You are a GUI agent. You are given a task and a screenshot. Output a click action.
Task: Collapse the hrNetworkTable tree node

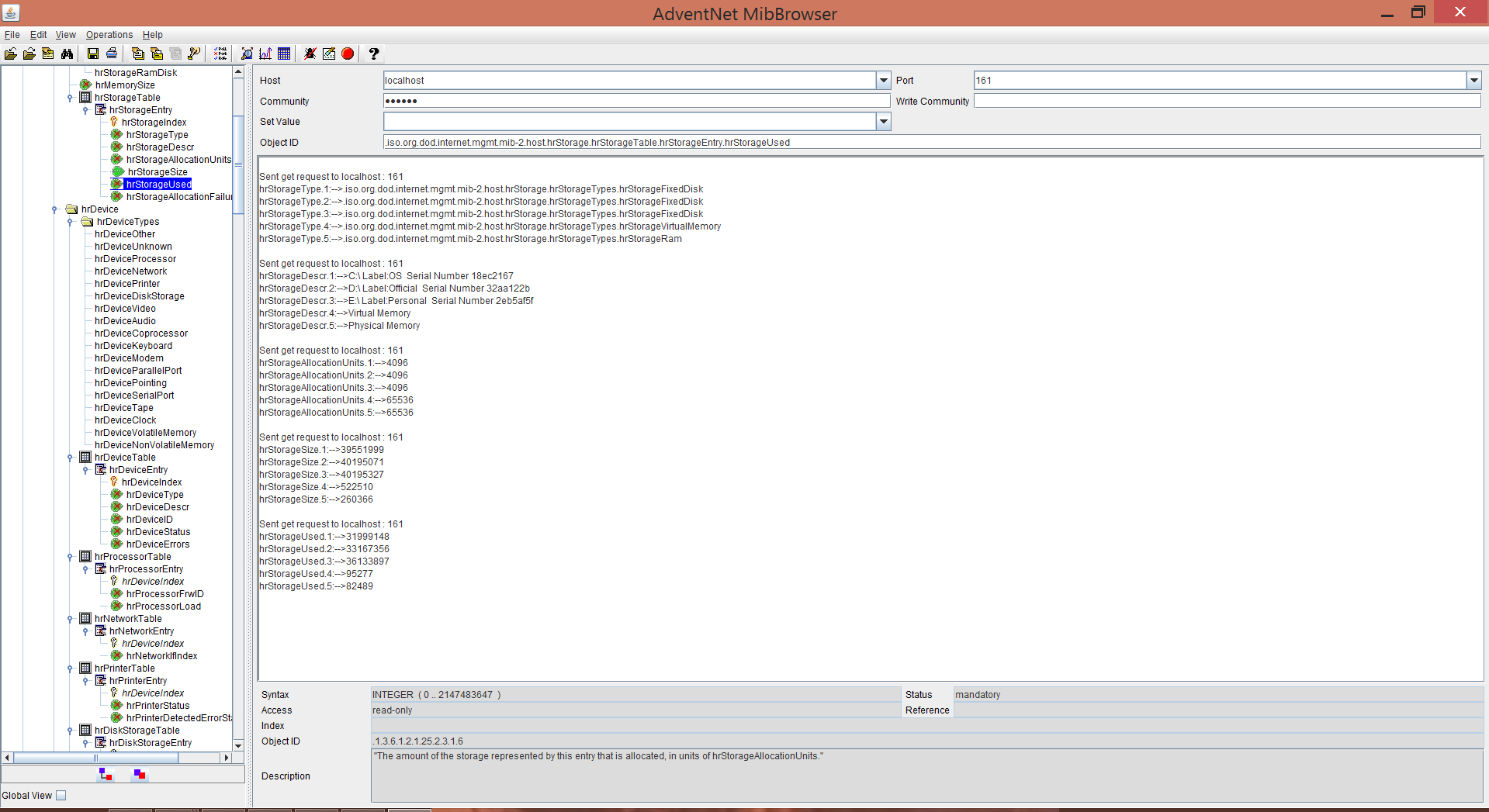click(70, 619)
